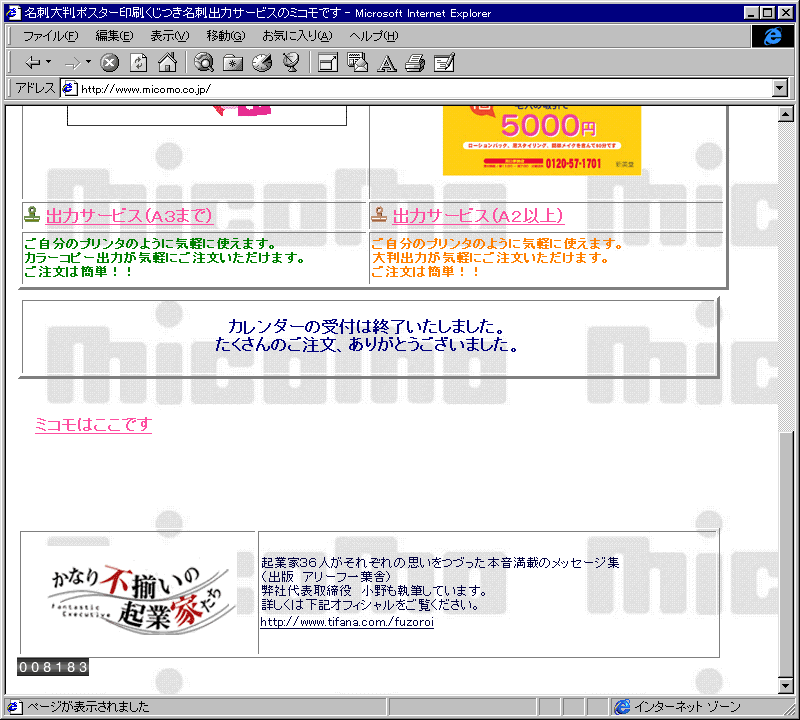Click the 弊社代表取締役 小野も執筆しています text
This screenshot has height=720, width=800.
coord(374,591)
